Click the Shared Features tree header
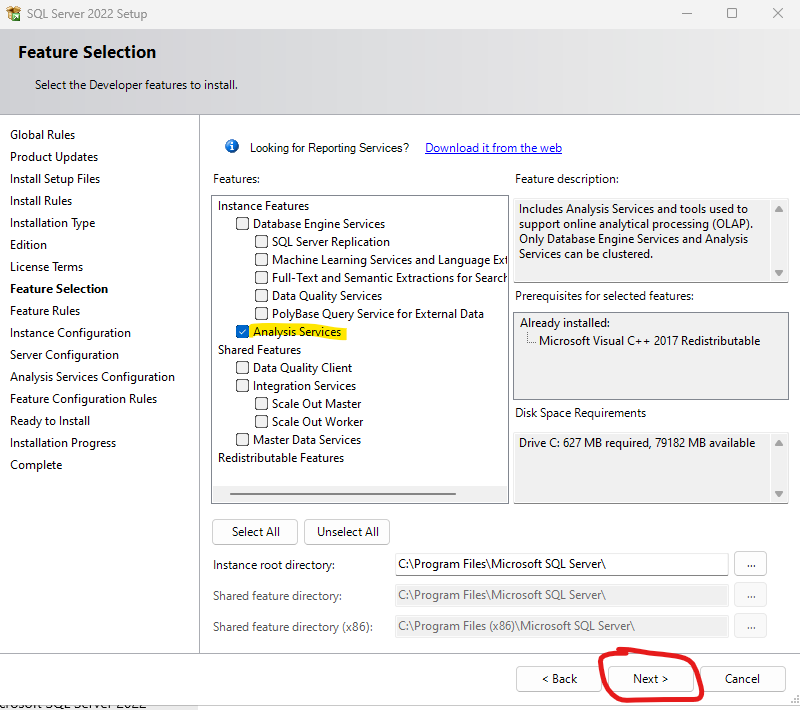800x710 pixels. 259,349
